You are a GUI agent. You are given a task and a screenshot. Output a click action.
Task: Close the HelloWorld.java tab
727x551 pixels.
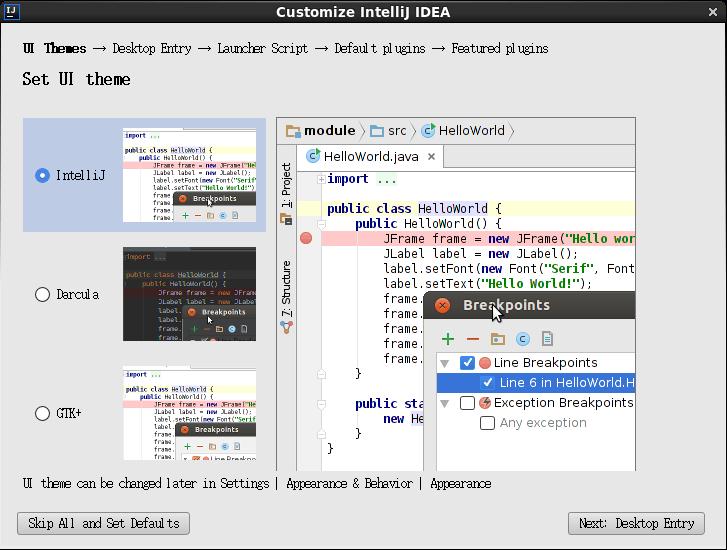[x=431, y=157]
